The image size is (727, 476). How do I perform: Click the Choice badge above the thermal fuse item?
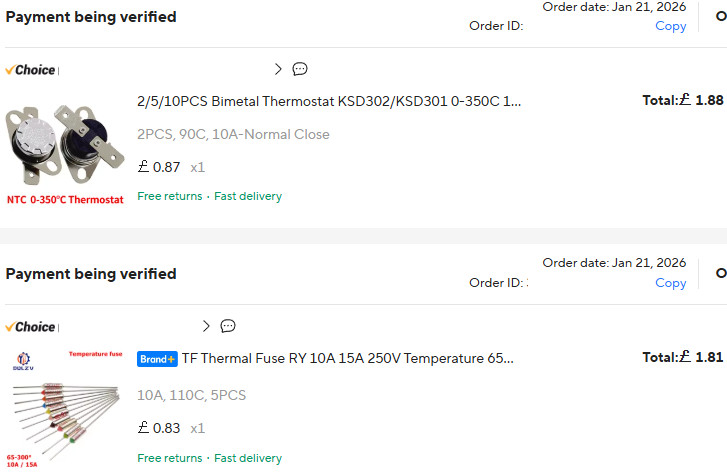[30, 327]
